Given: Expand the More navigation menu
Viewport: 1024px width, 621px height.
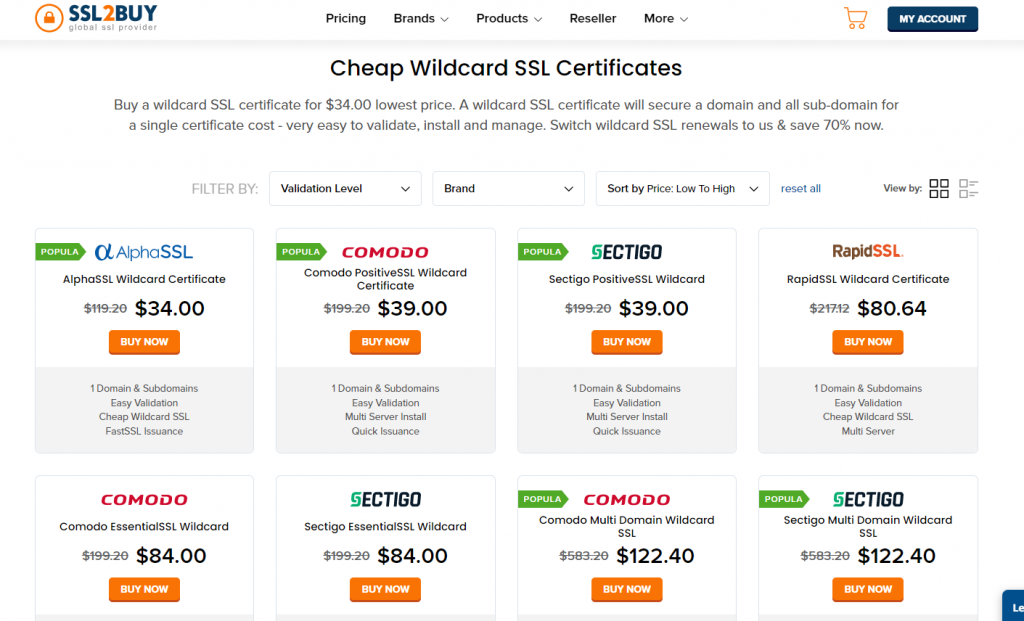Looking at the screenshot, I should pyautogui.click(x=666, y=18).
